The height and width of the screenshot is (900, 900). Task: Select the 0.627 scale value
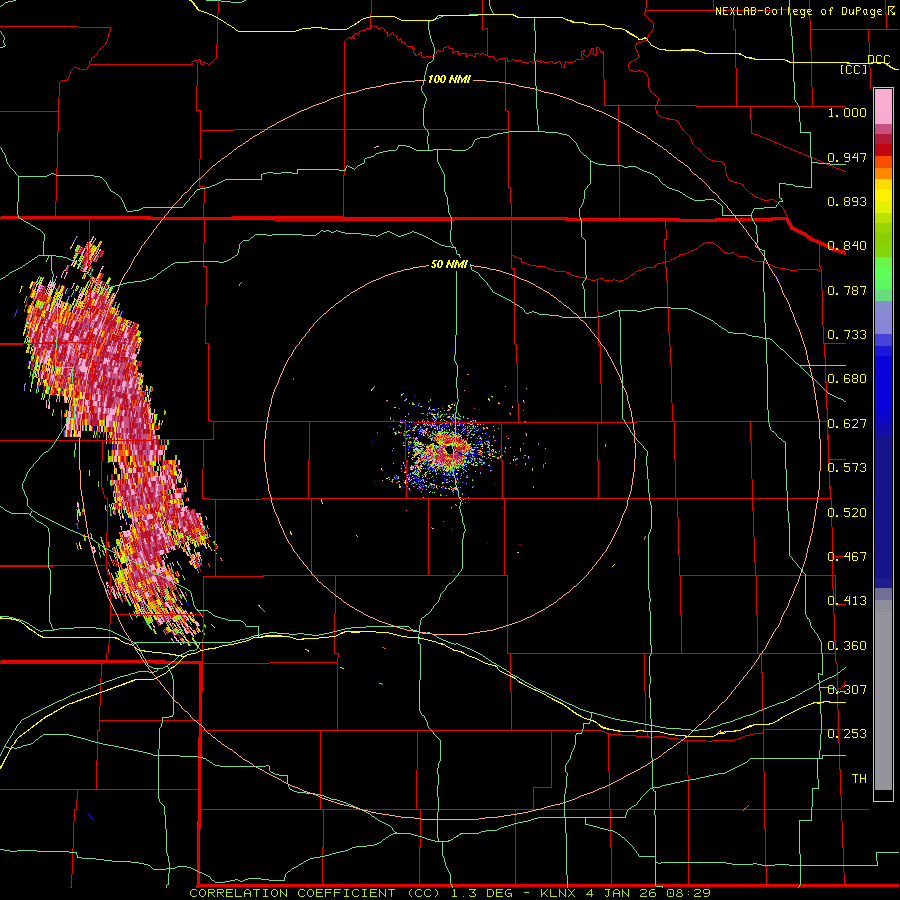point(847,424)
